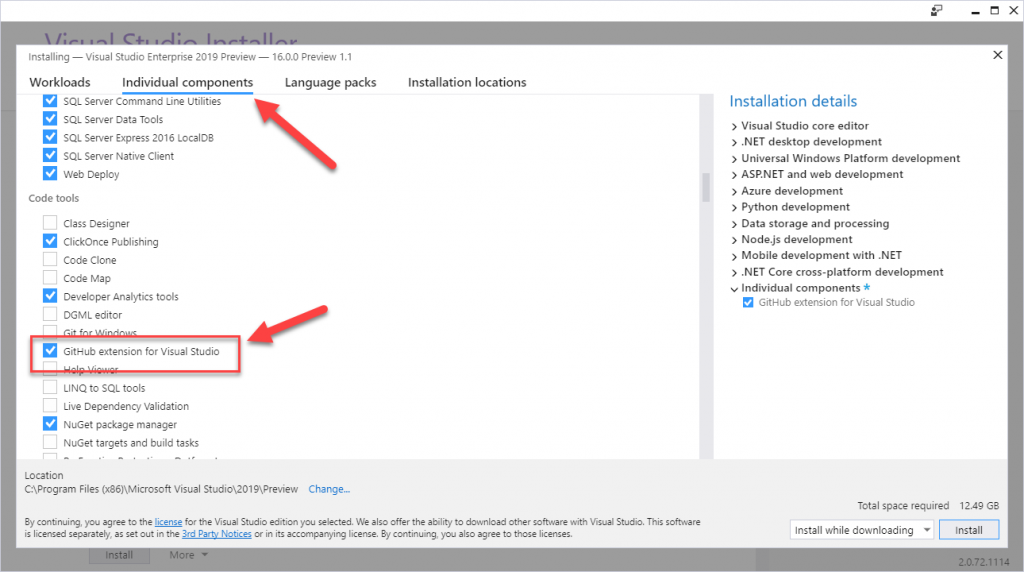Enable LINQ to SQL tools checkbox
This screenshot has width=1024, height=572.
(50, 387)
